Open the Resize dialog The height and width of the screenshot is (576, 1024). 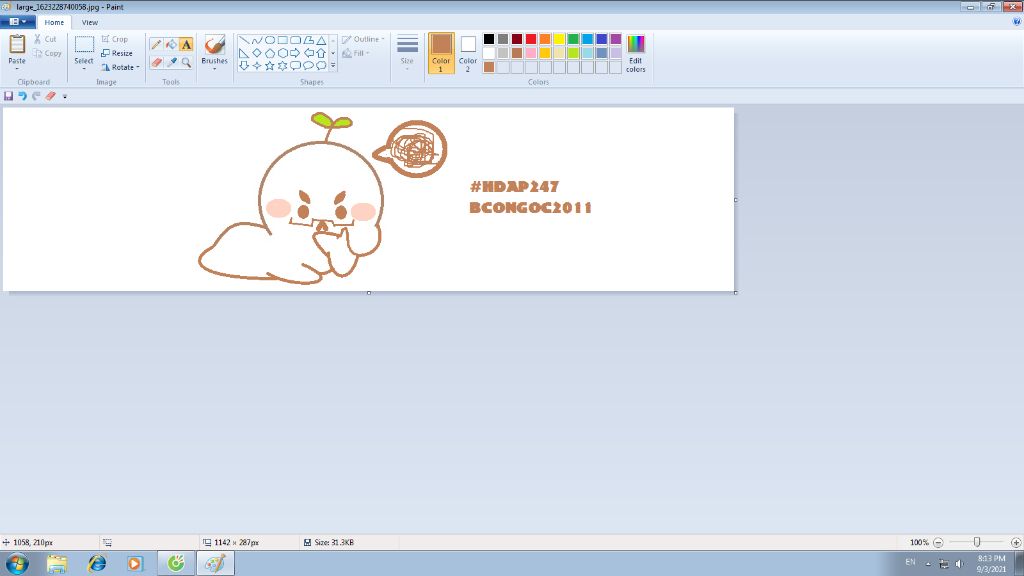pos(117,53)
